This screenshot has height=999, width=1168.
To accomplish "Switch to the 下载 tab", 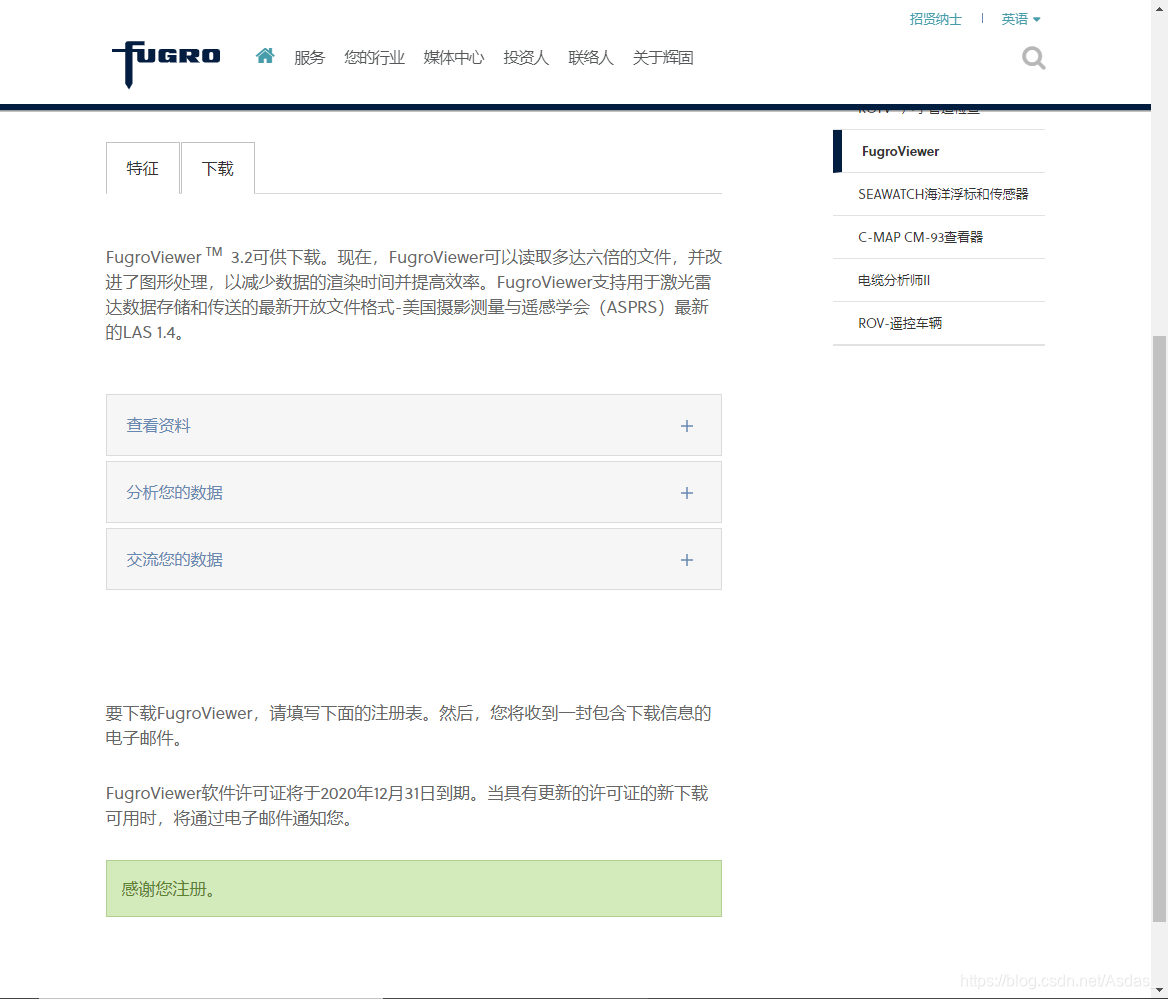I will point(218,168).
